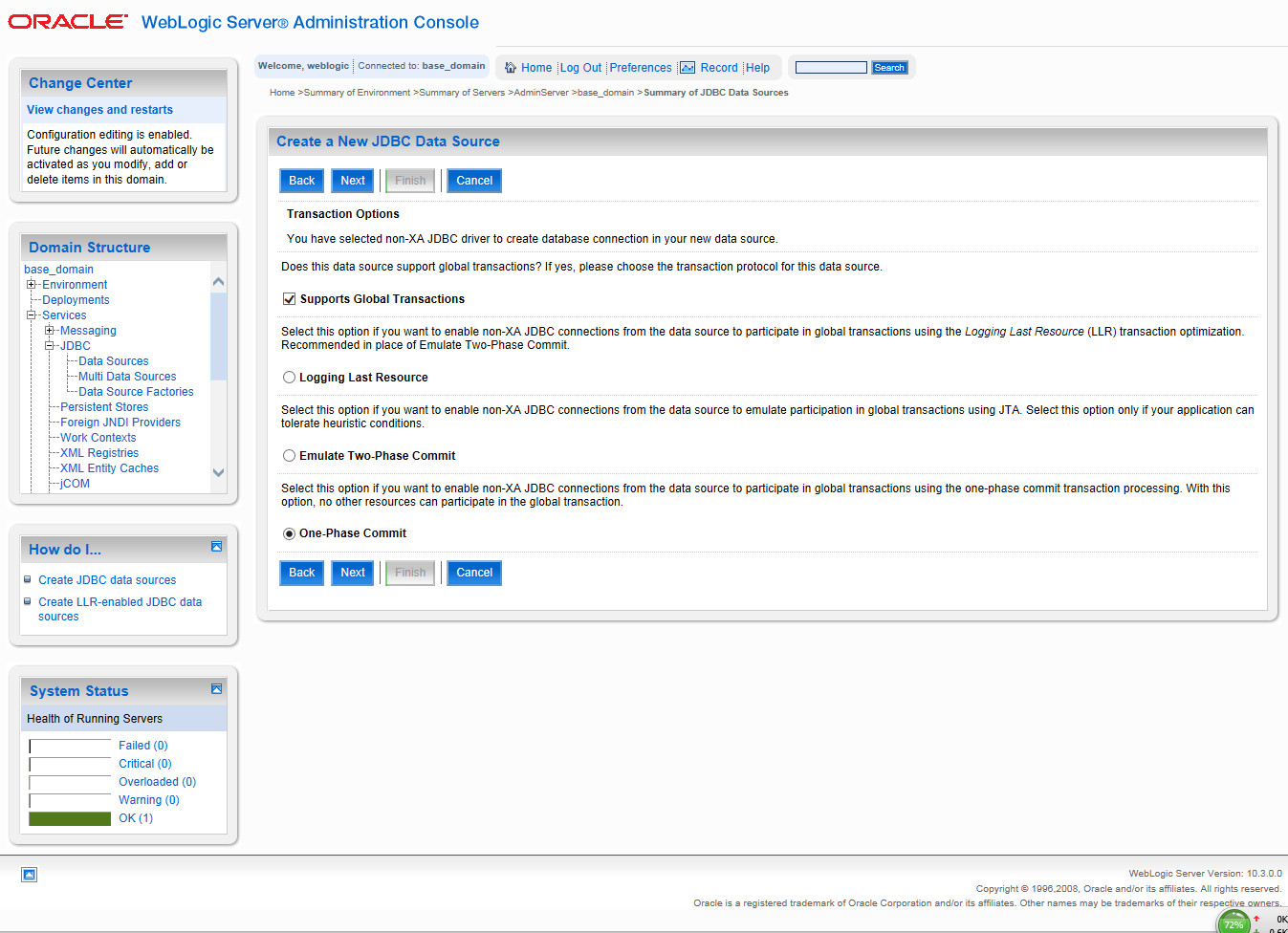Click bullet icon beside Create LLR-enabled JDBC
Screen dimensions: 1288x933
(x=28, y=601)
